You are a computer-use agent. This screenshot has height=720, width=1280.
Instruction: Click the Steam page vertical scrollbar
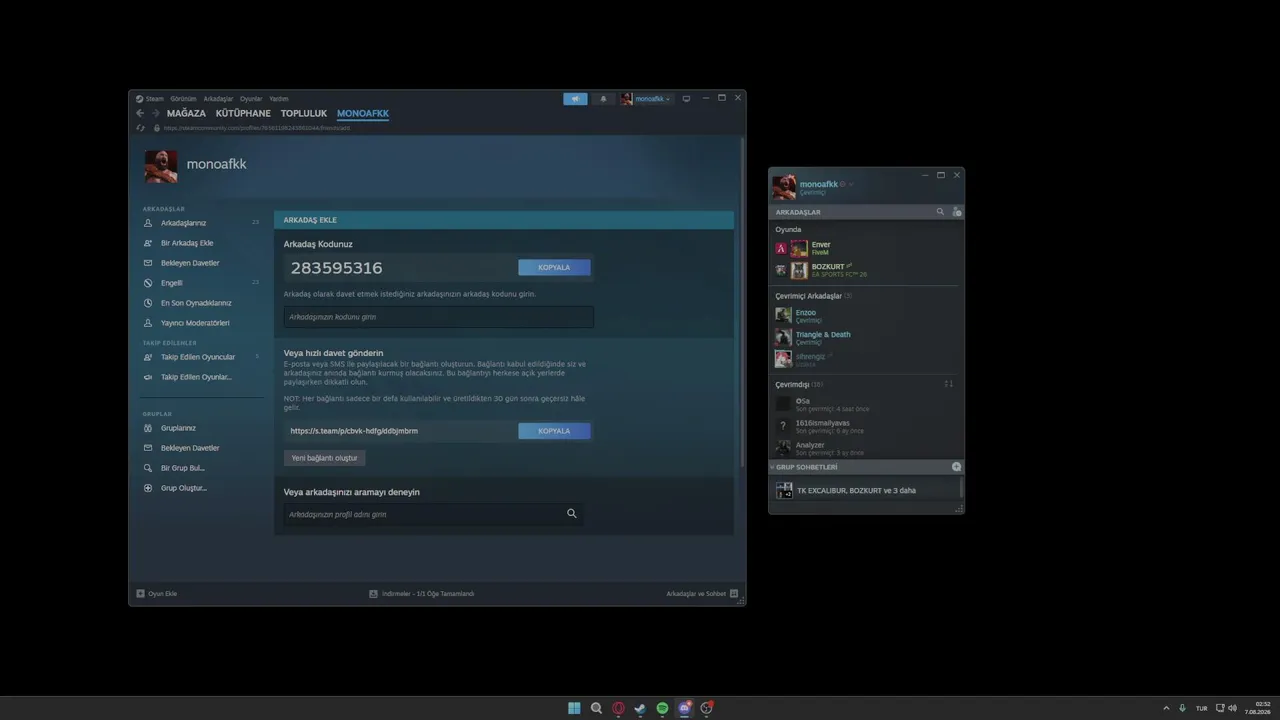(742, 300)
